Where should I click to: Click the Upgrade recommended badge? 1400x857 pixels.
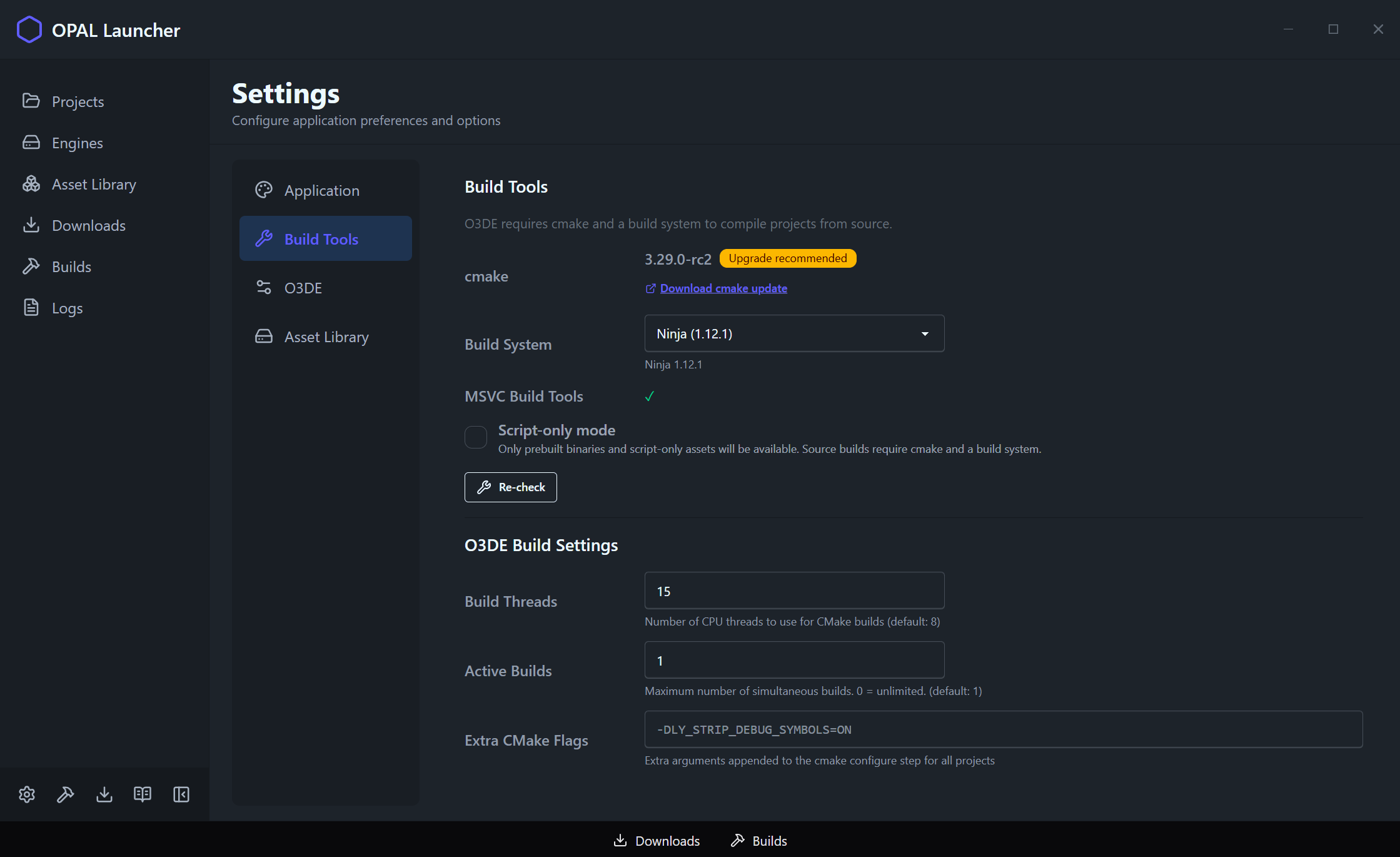point(788,258)
